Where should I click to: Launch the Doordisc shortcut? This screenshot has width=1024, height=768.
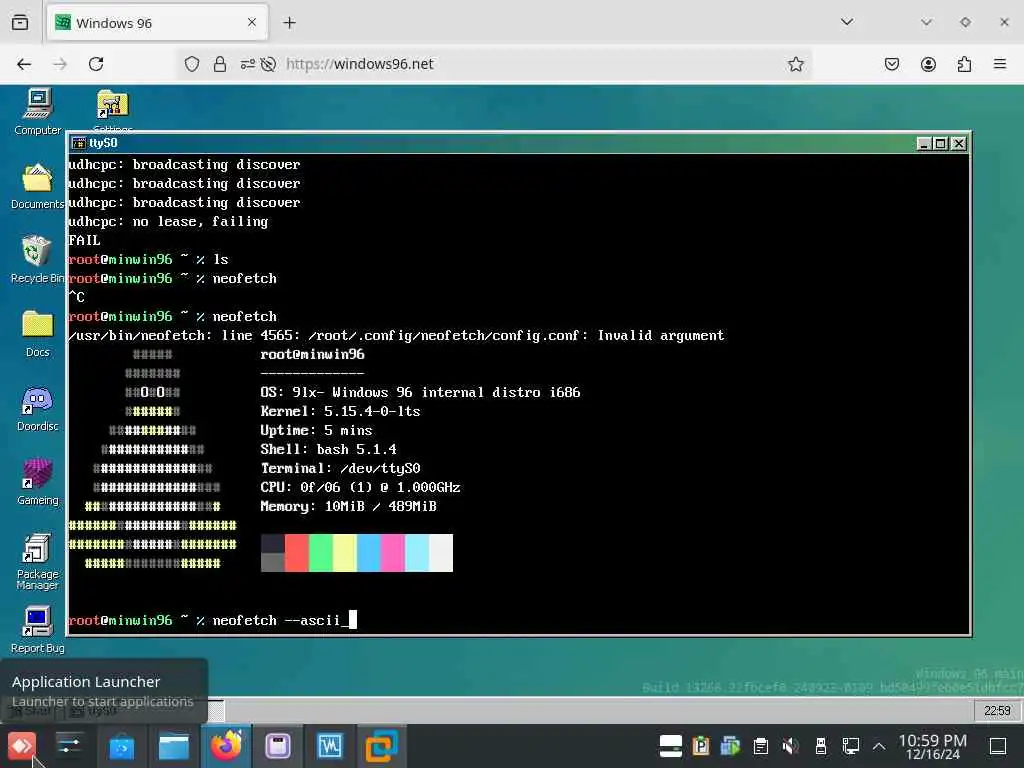coord(37,408)
